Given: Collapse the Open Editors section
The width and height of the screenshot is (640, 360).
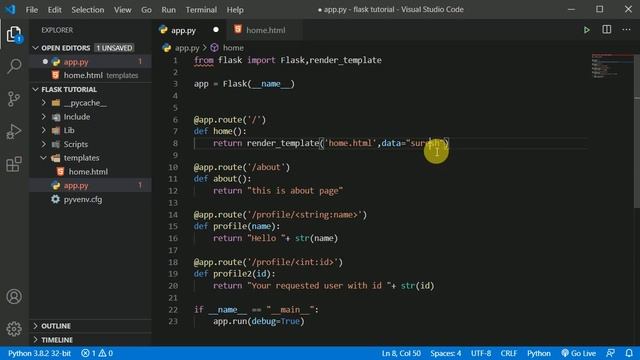Looking at the screenshot, I should tap(90, 48).
